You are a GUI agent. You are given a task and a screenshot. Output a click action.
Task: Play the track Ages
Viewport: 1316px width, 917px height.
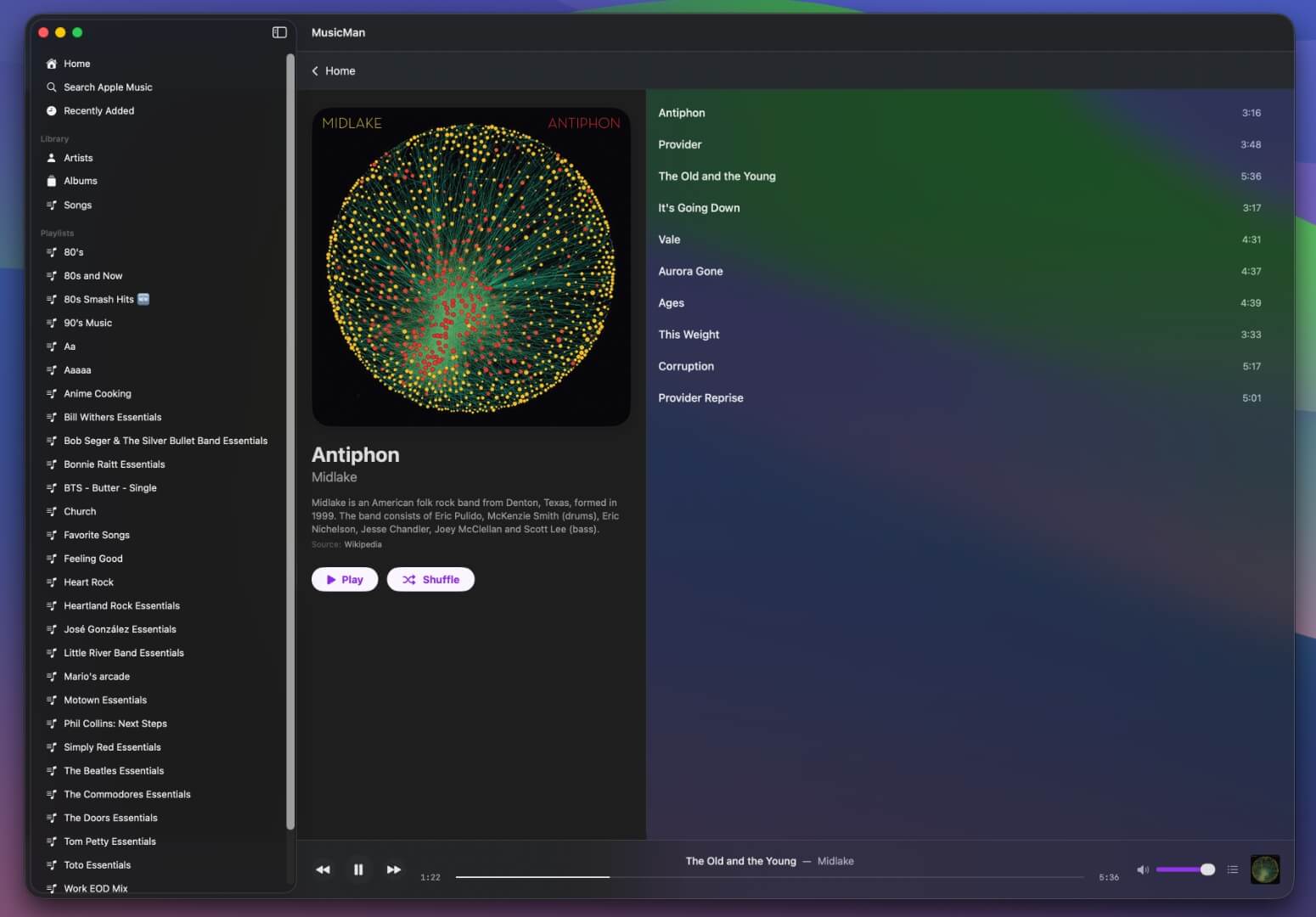[959, 303]
